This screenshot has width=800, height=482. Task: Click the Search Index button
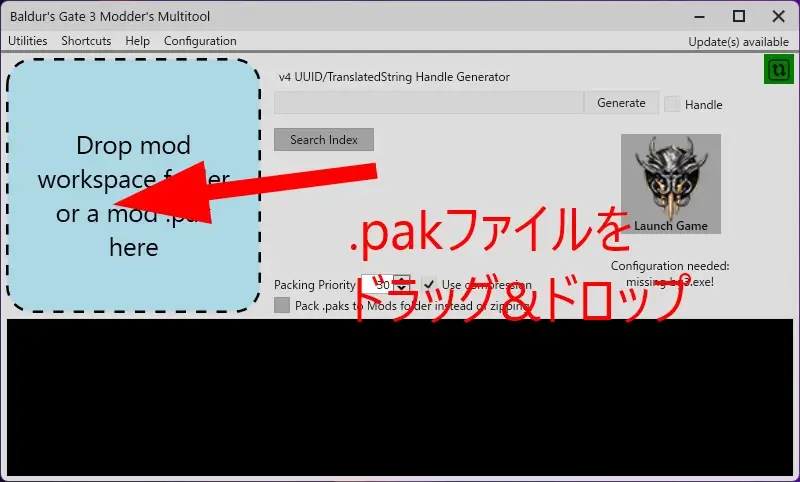[x=324, y=140]
